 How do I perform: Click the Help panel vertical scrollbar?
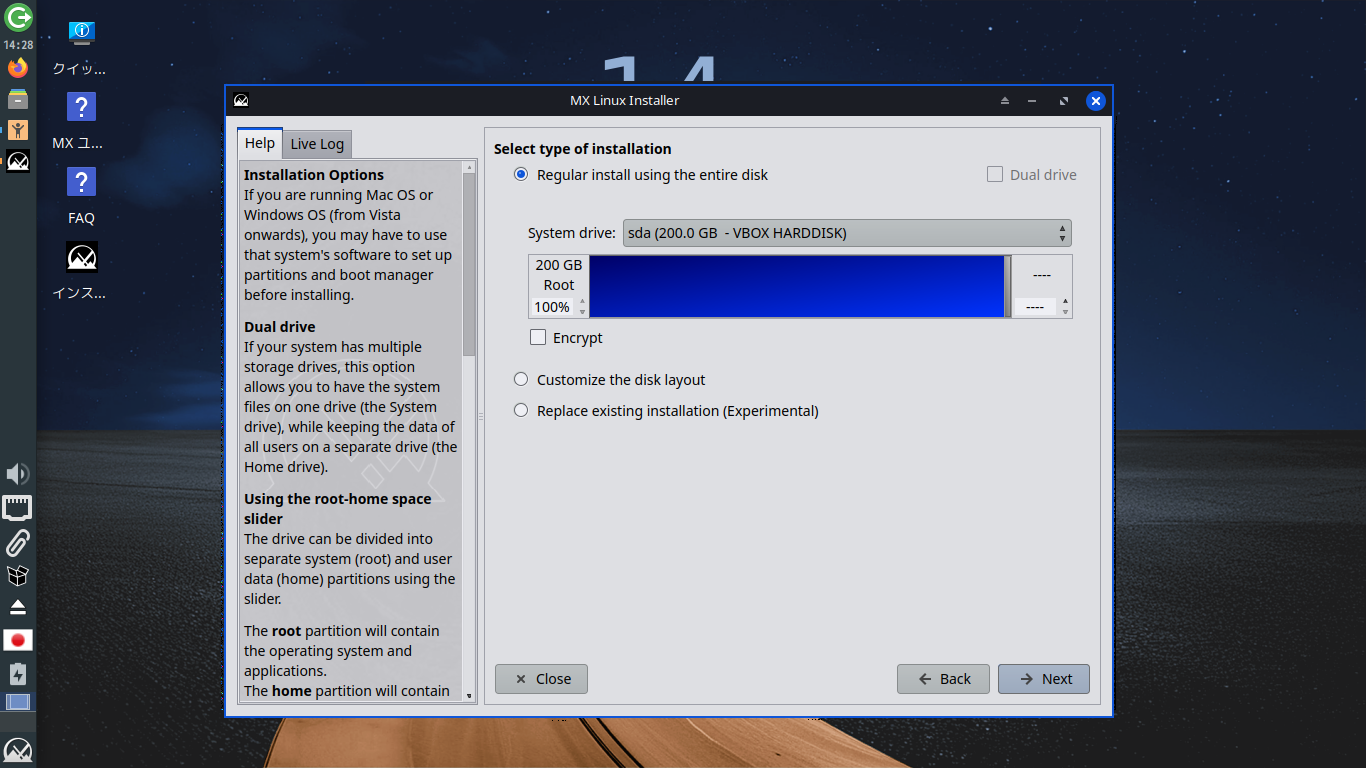tap(469, 265)
